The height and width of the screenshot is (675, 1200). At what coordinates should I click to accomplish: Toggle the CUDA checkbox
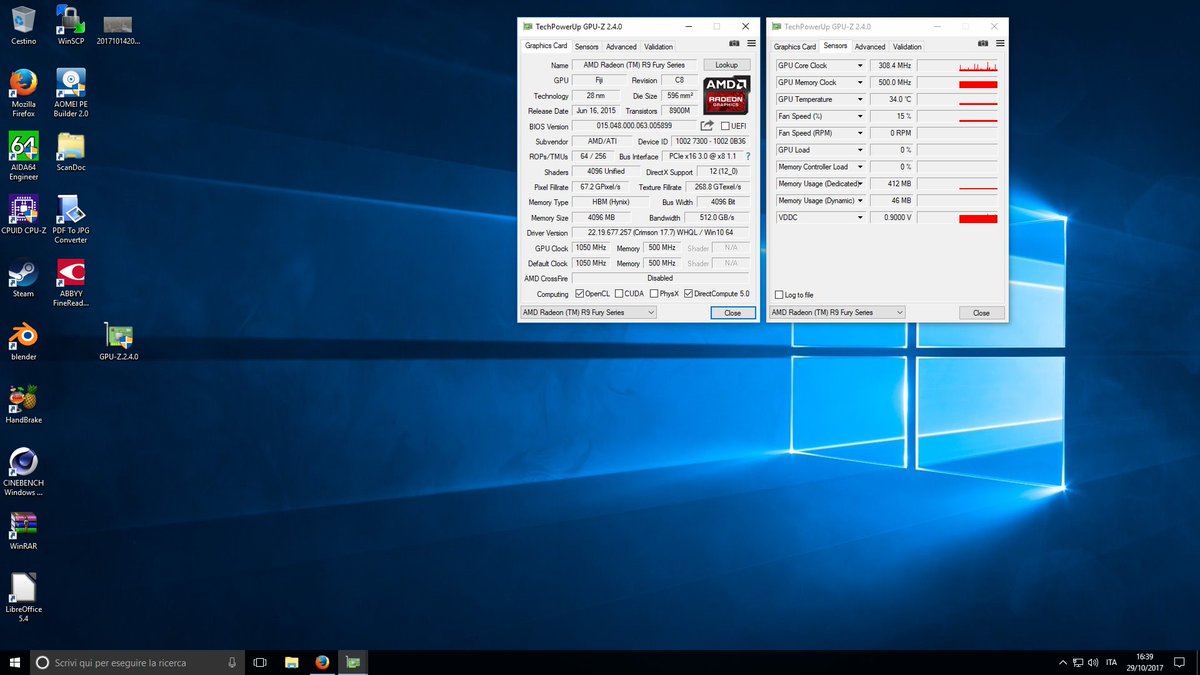coord(619,294)
